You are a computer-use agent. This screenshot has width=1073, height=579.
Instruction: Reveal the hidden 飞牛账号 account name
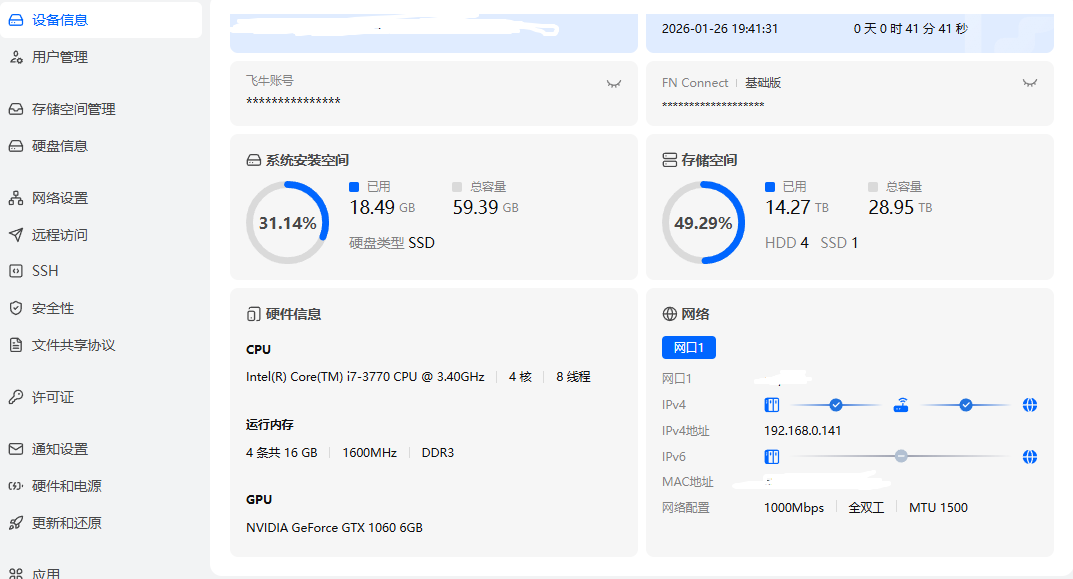[x=614, y=83]
